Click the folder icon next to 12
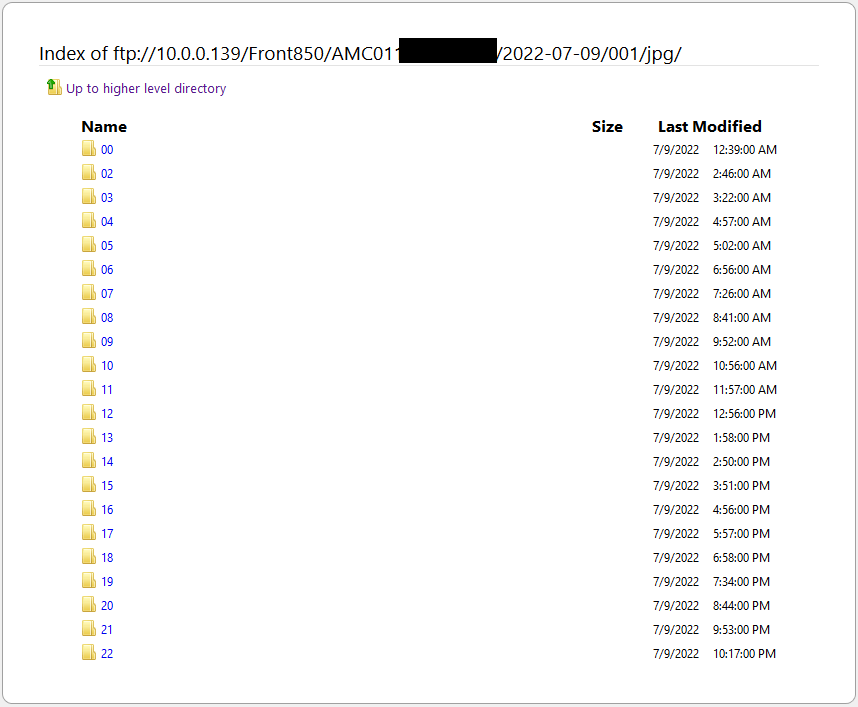Image resolution: width=858 pixels, height=707 pixels. (x=89, y=413)
